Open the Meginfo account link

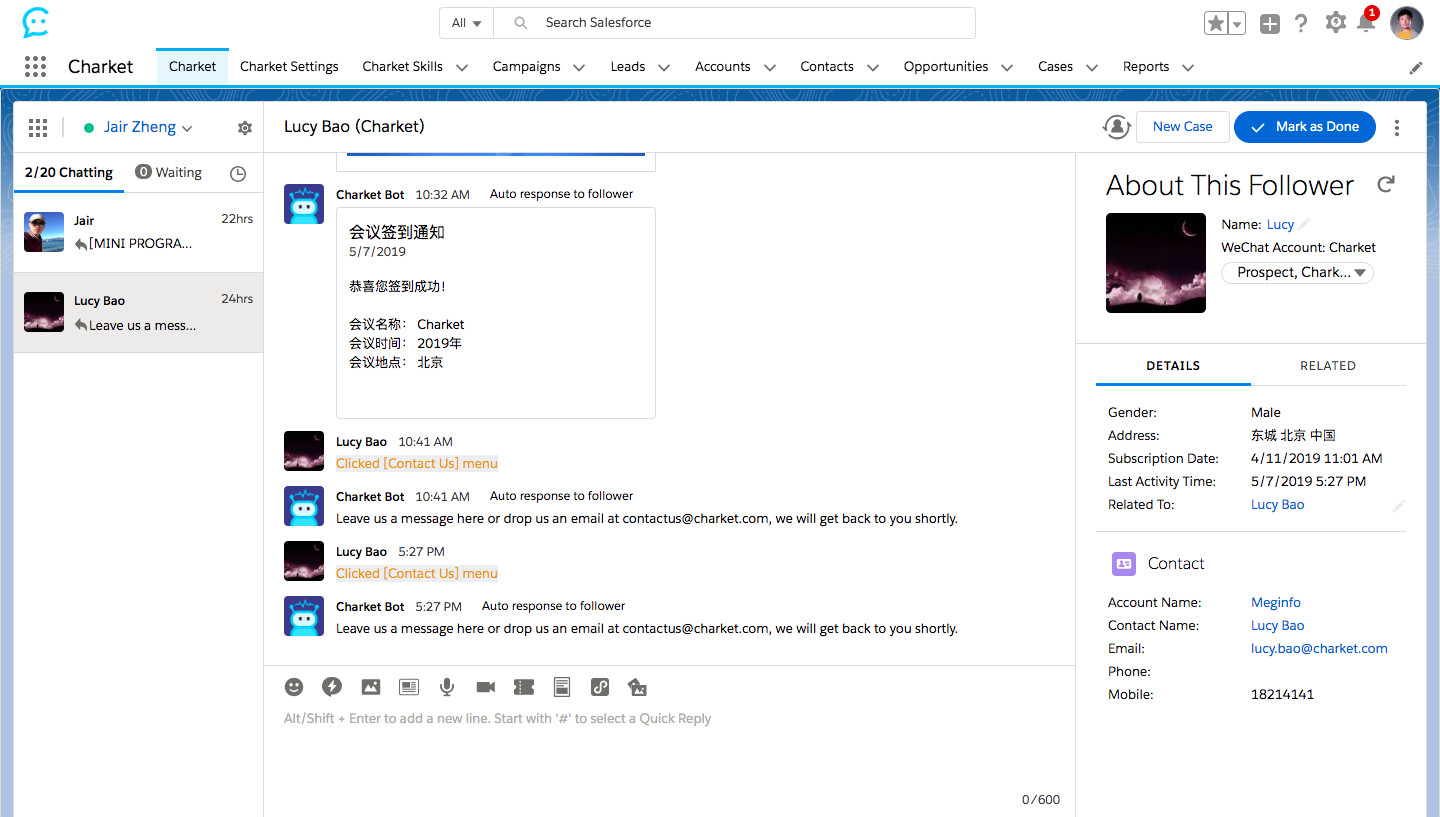[1276, 602]
